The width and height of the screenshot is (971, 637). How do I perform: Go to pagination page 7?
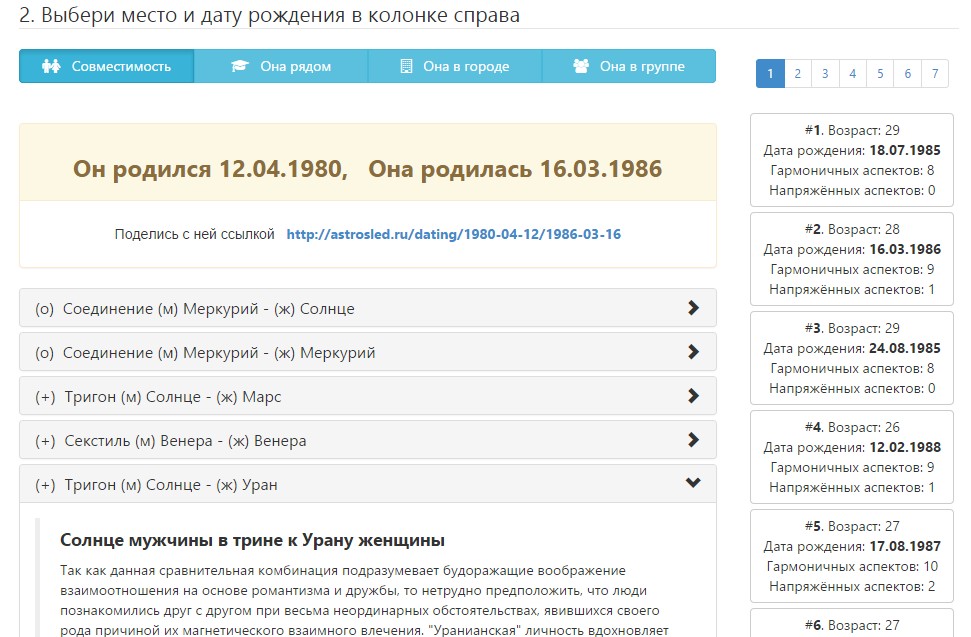[935, 74]
